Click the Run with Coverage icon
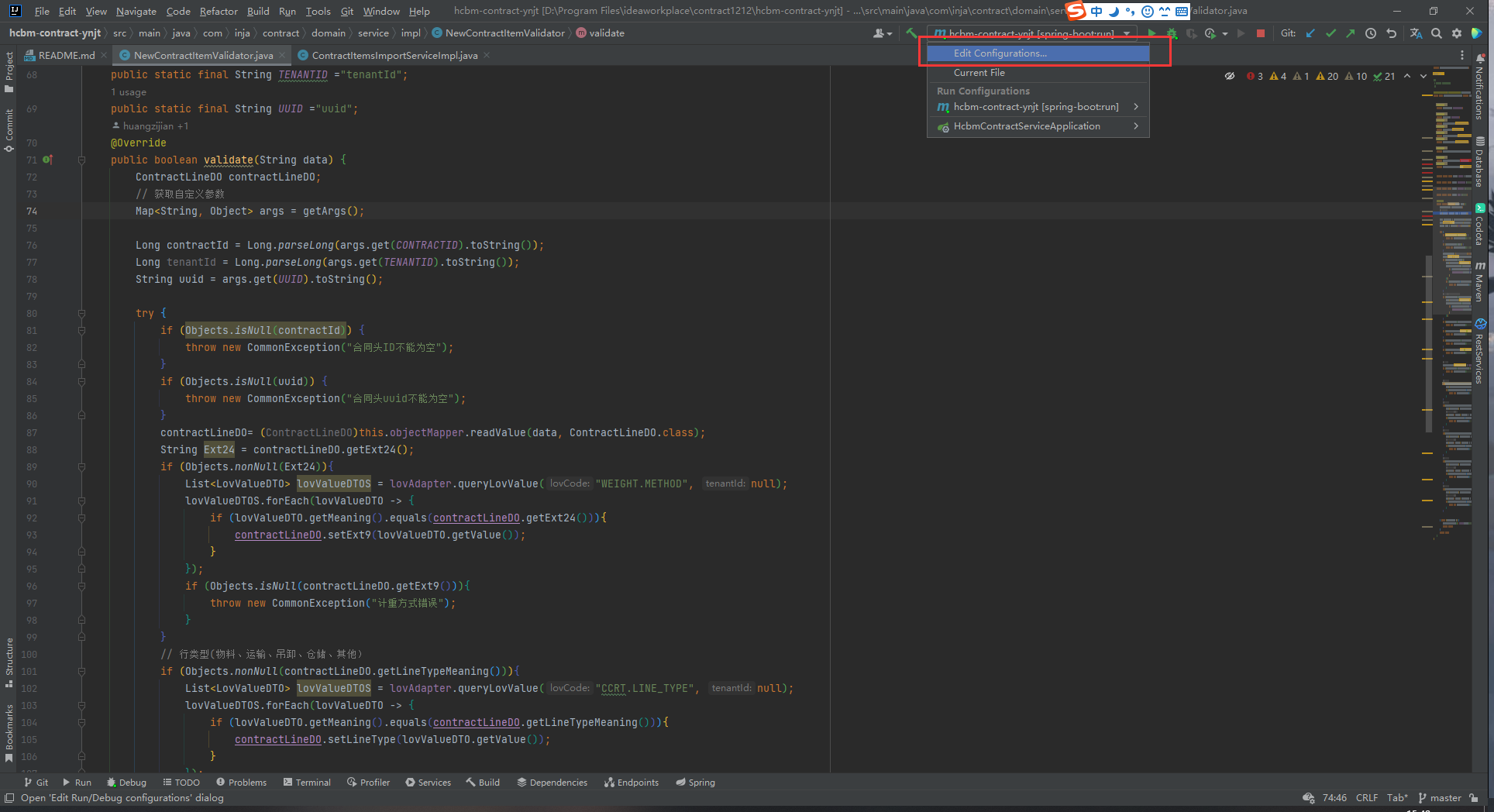The height and width of the screenshot is (812, 1494). tap(1191, 33)
